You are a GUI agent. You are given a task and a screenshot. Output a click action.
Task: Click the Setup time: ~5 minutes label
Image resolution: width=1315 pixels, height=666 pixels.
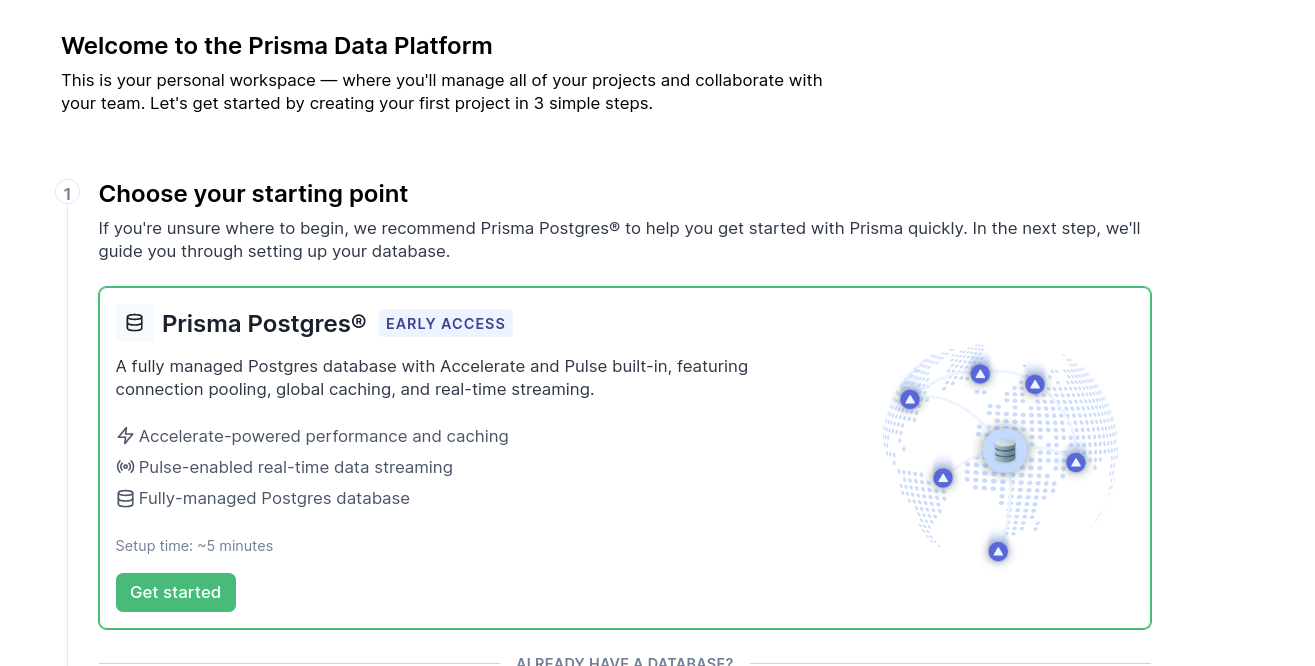click(194, 546)
